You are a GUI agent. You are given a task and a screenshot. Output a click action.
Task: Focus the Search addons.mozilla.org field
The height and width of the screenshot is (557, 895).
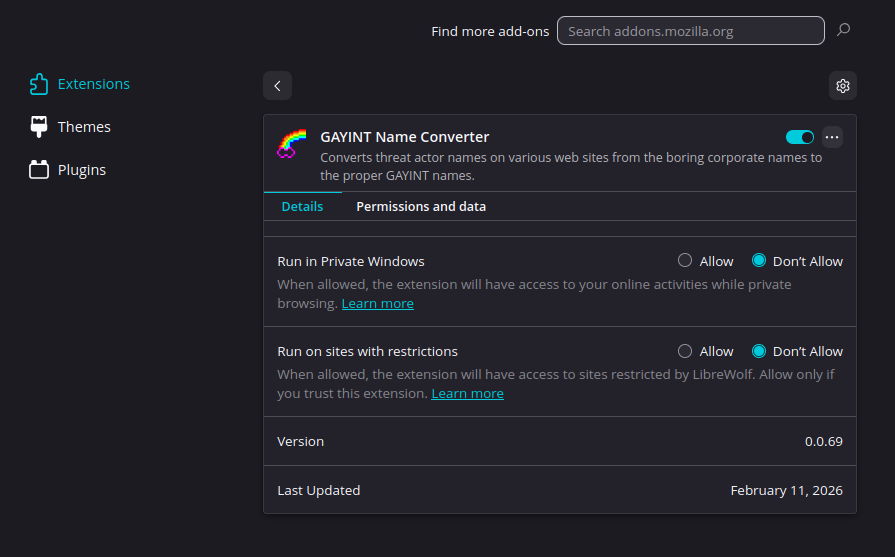coord(690,31)
